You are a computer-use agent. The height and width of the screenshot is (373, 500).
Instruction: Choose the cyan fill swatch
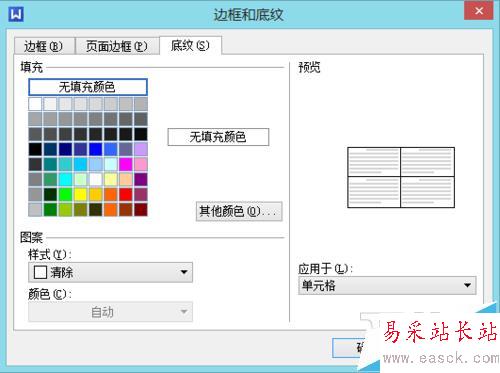tap(65, 179)
